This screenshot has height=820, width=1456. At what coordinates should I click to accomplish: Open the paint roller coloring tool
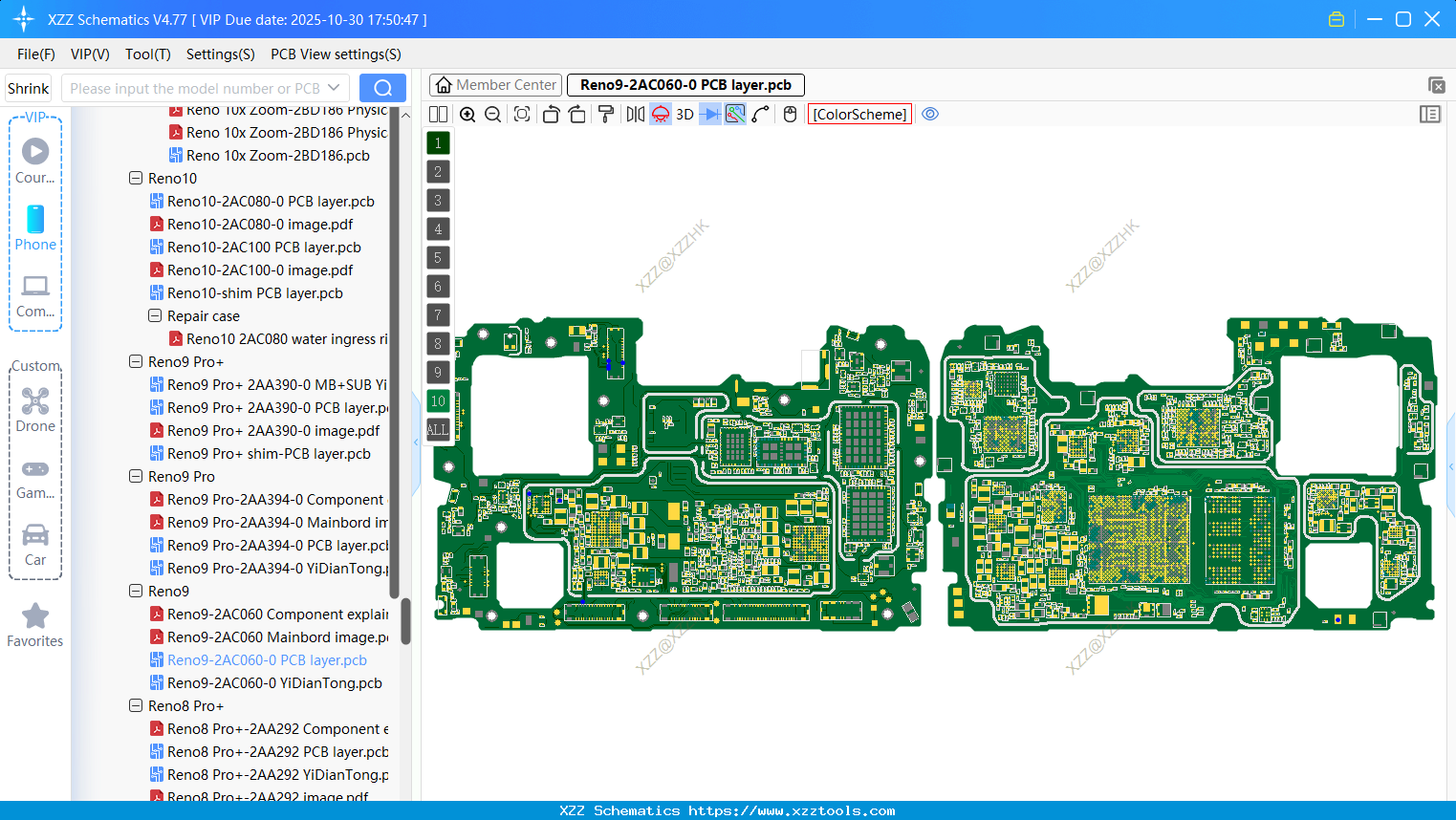tap(604, 114)
